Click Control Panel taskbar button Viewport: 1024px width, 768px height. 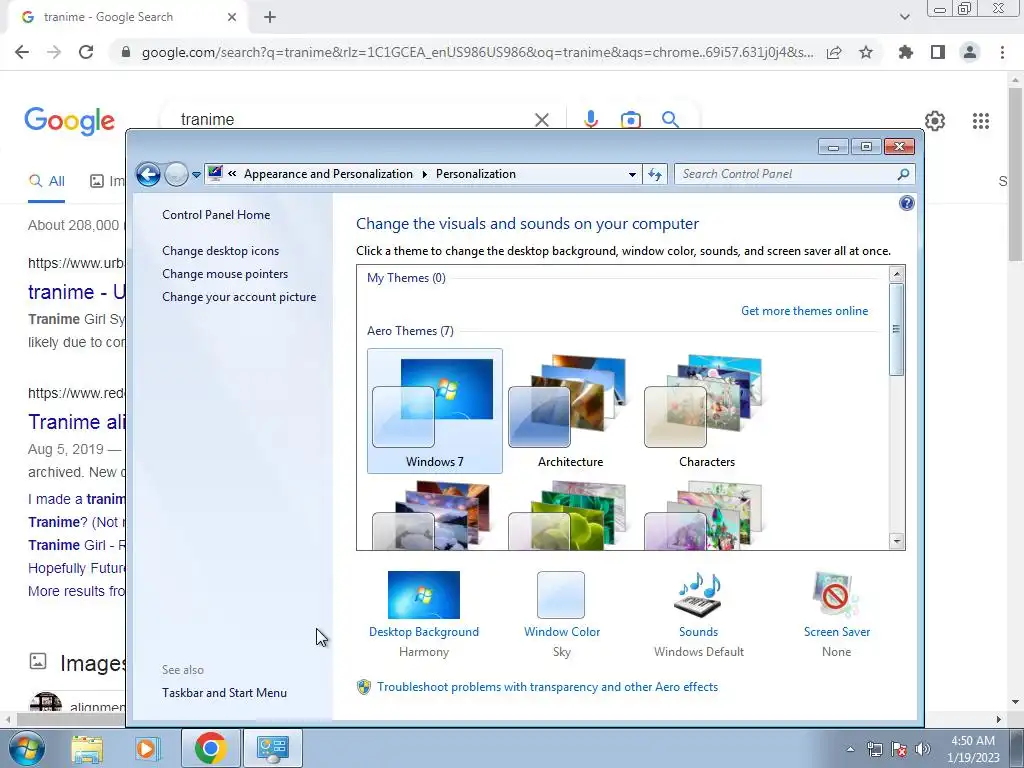(x=272, y=748)
